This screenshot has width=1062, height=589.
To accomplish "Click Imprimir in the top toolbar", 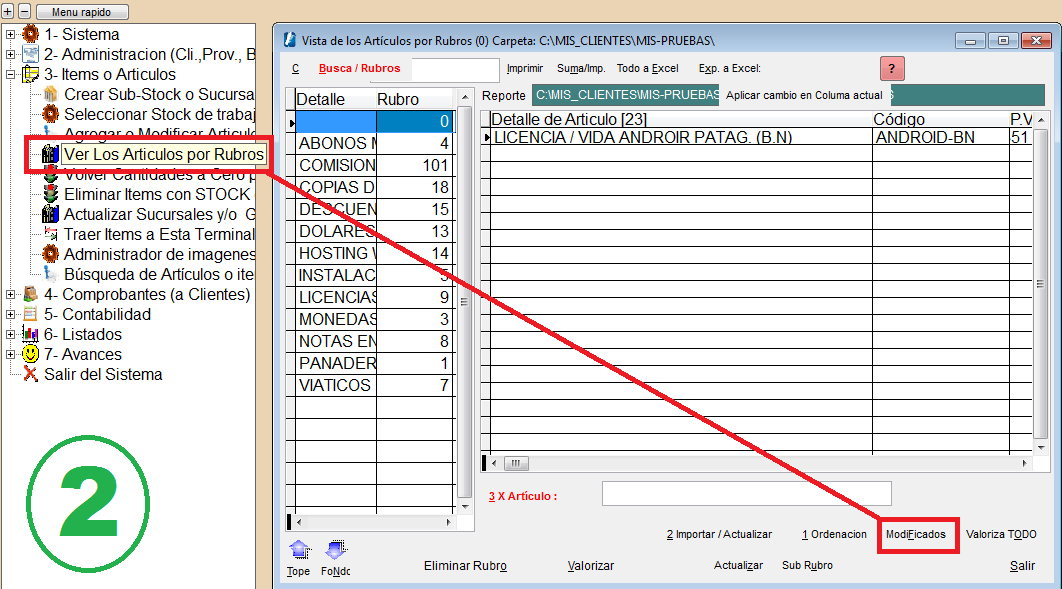I will [x=525, y=68].
